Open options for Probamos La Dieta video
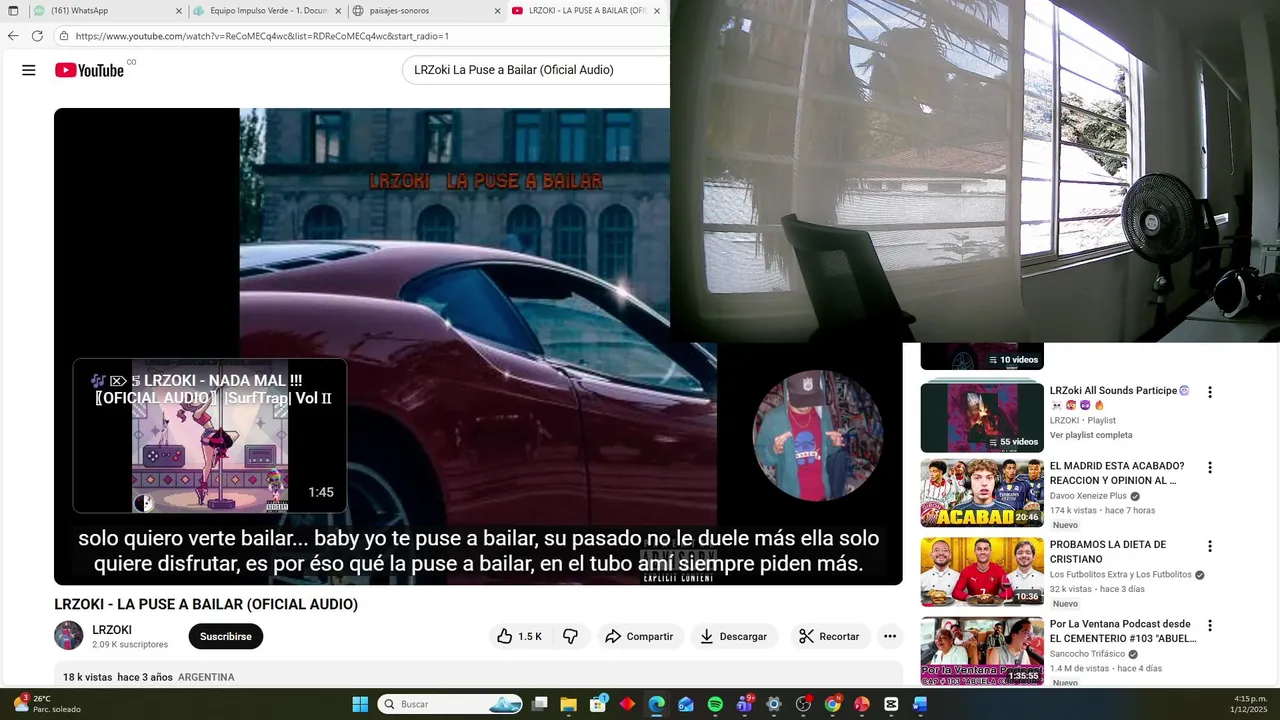Image resolution: width=1280 pixels, height=720 pixels. point(1209,547)
